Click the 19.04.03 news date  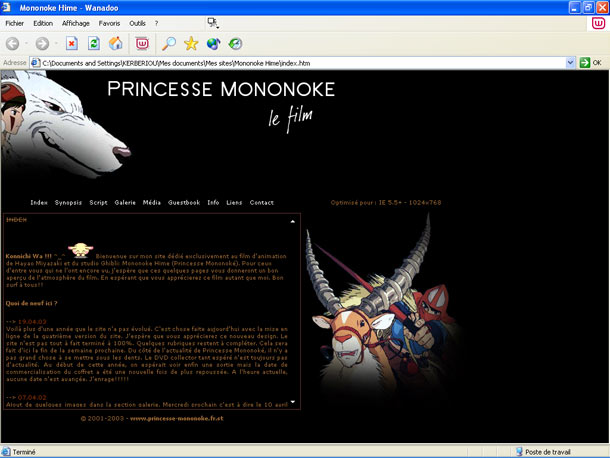(x=32, y=321)
